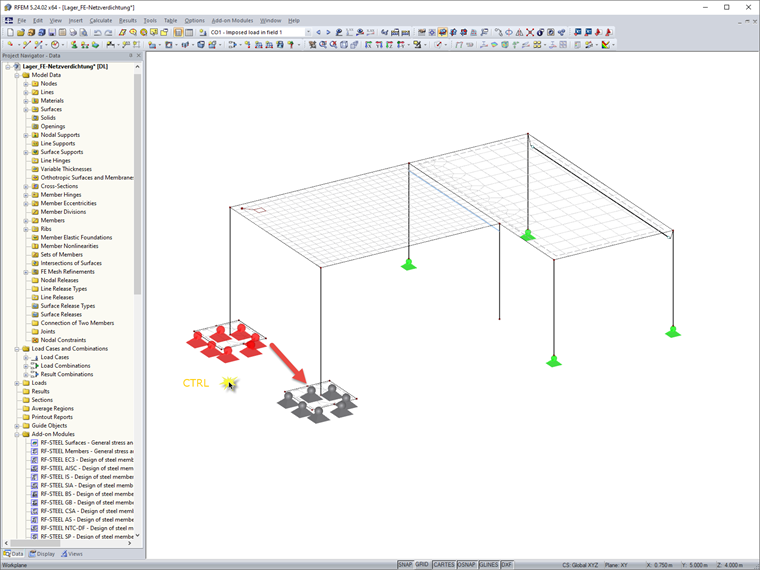Open existing file folder icon
760x570 pixels.
coord(20,32)
